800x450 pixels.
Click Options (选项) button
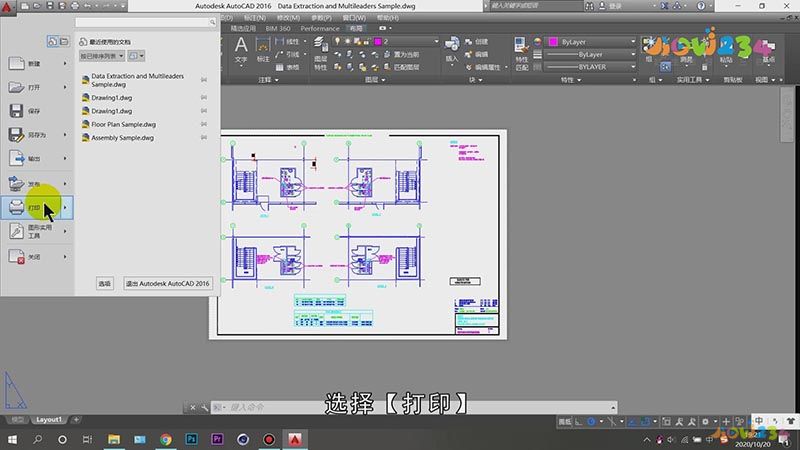click(x=105, y=283)
